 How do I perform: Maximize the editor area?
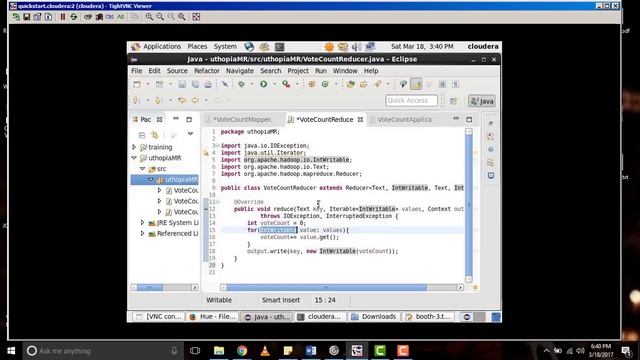tap(469, 120)
